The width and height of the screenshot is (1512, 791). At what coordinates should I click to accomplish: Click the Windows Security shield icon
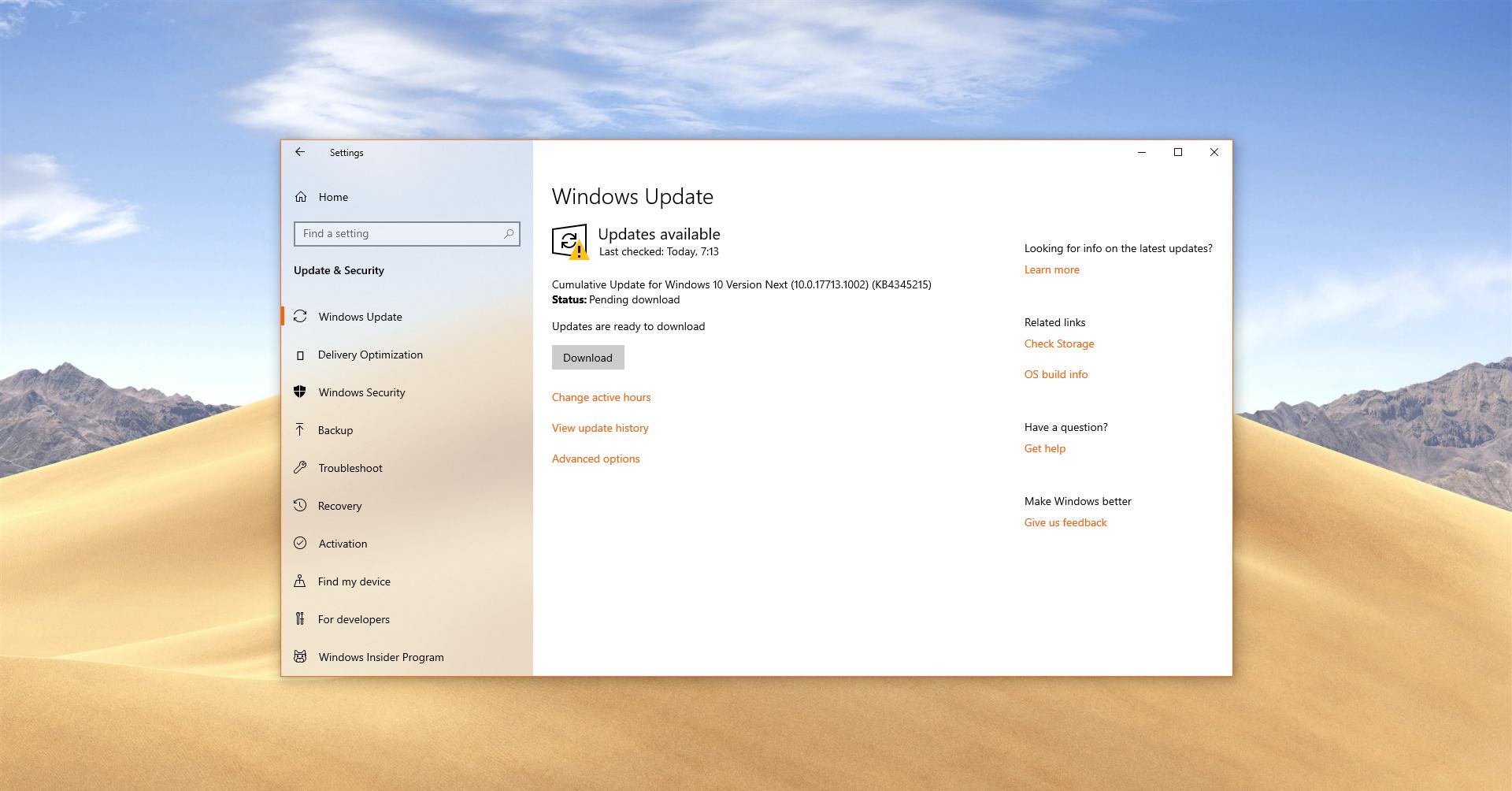click(300, 392)
